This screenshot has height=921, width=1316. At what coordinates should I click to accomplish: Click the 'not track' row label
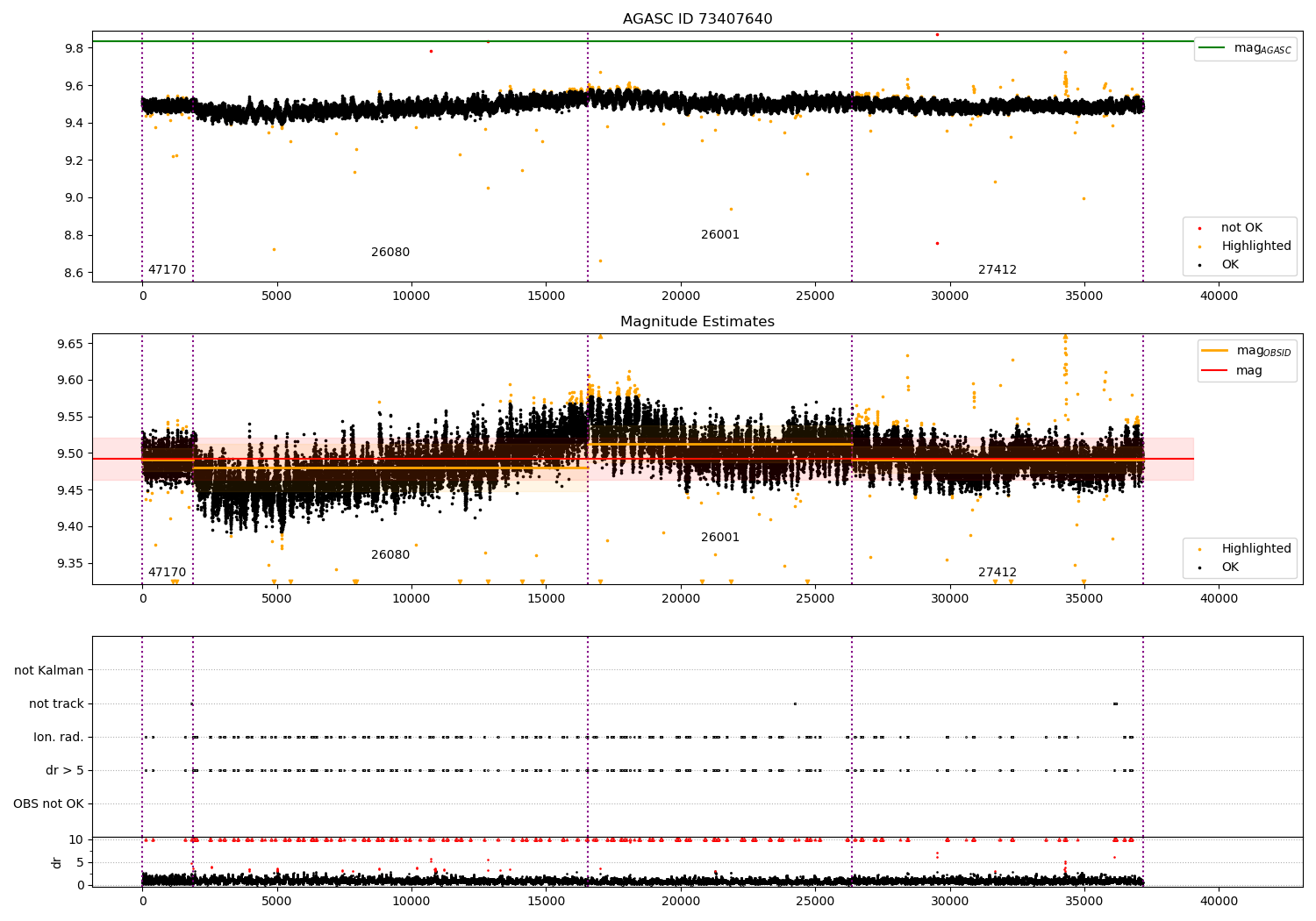click(x=56, y=703)
